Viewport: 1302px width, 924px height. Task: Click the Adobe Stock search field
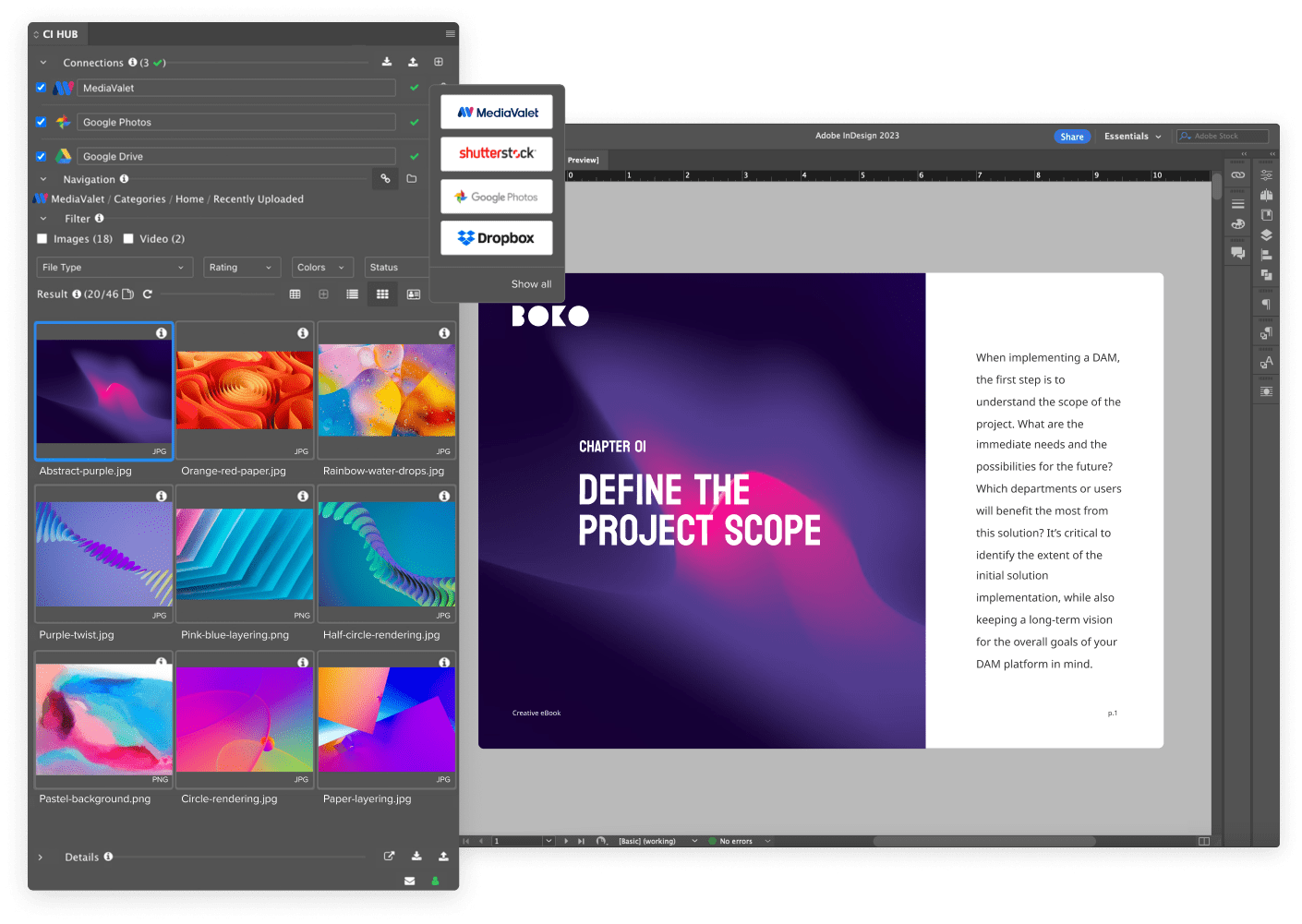point(1222,136)
